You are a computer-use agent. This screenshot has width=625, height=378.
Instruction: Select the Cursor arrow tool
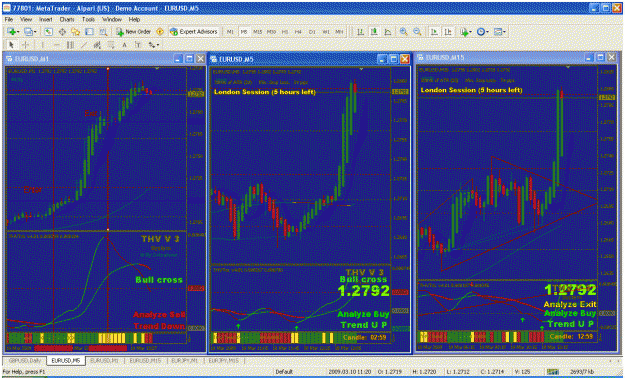[11, 45]
